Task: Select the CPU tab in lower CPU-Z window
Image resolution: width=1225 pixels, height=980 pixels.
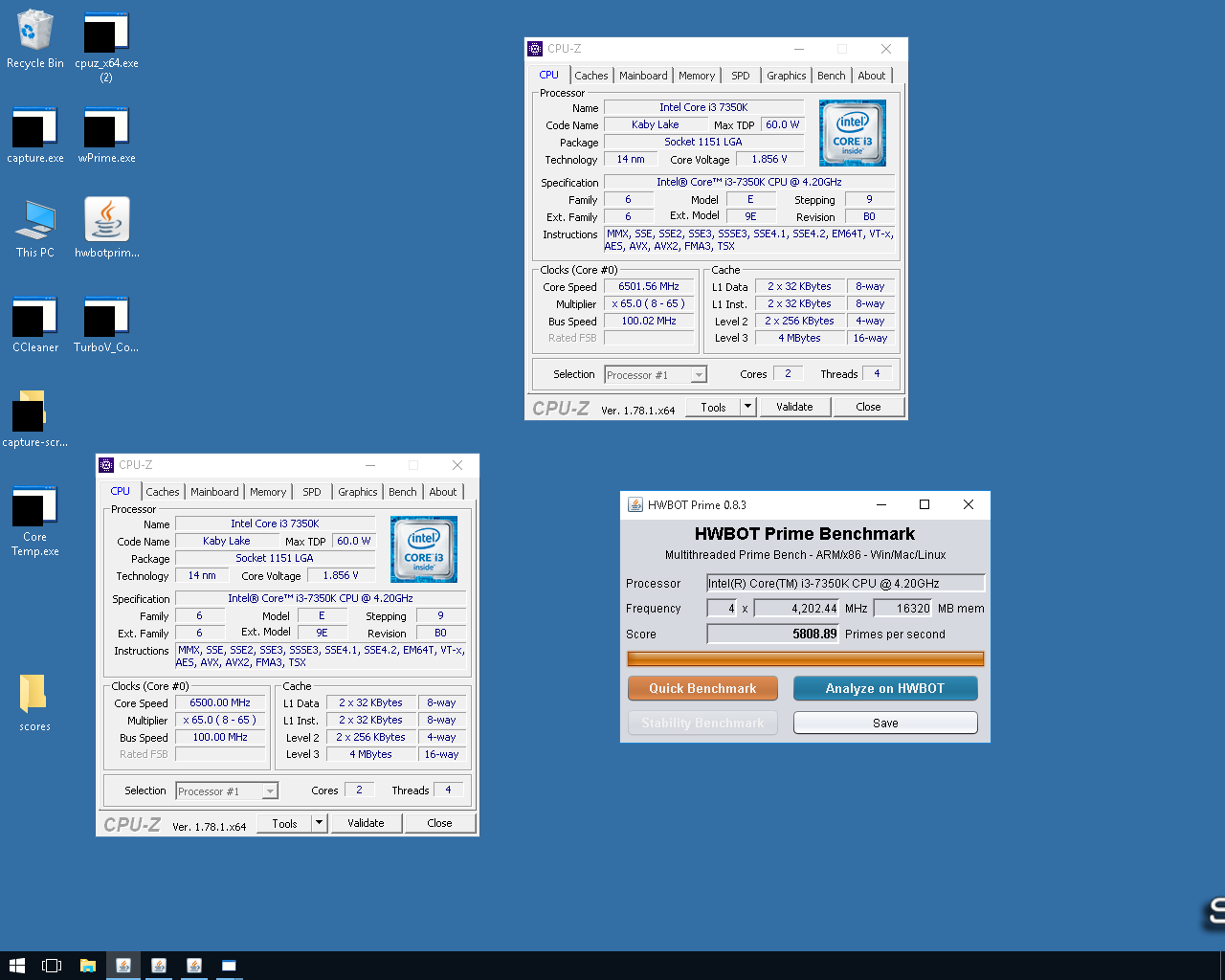Action: point(121,491)
